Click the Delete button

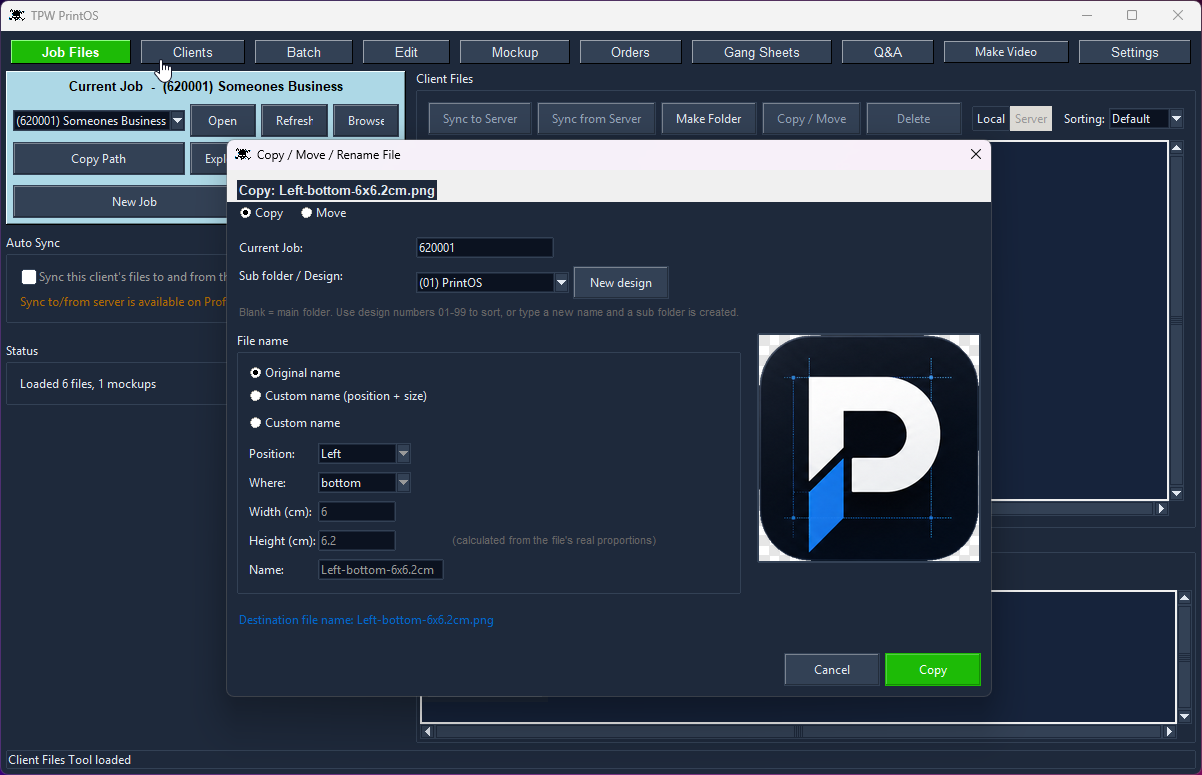(x=913, y=119)
